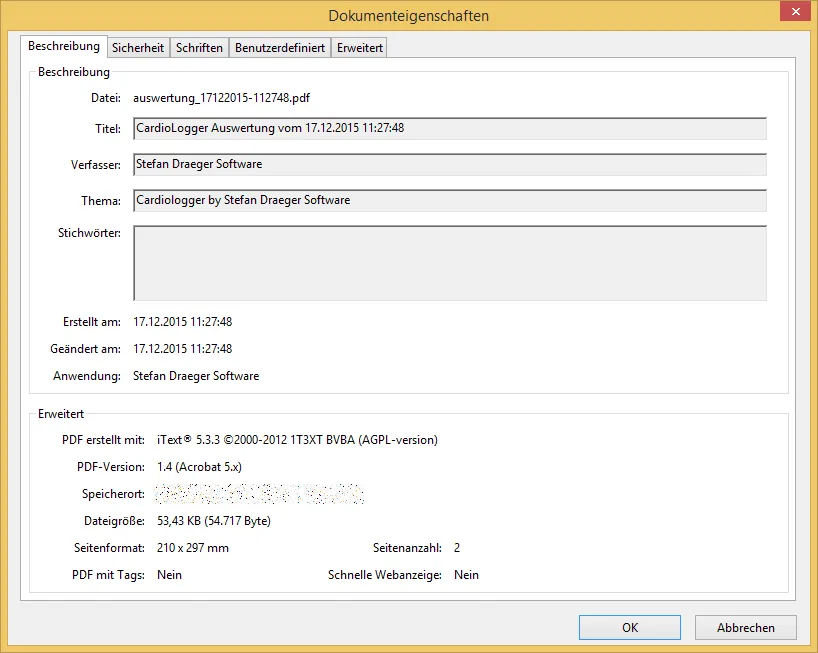The height and width of the screenshot is (653, 818).
Task: Switch to the Sicherheit tab
Action: click(138, 48)
